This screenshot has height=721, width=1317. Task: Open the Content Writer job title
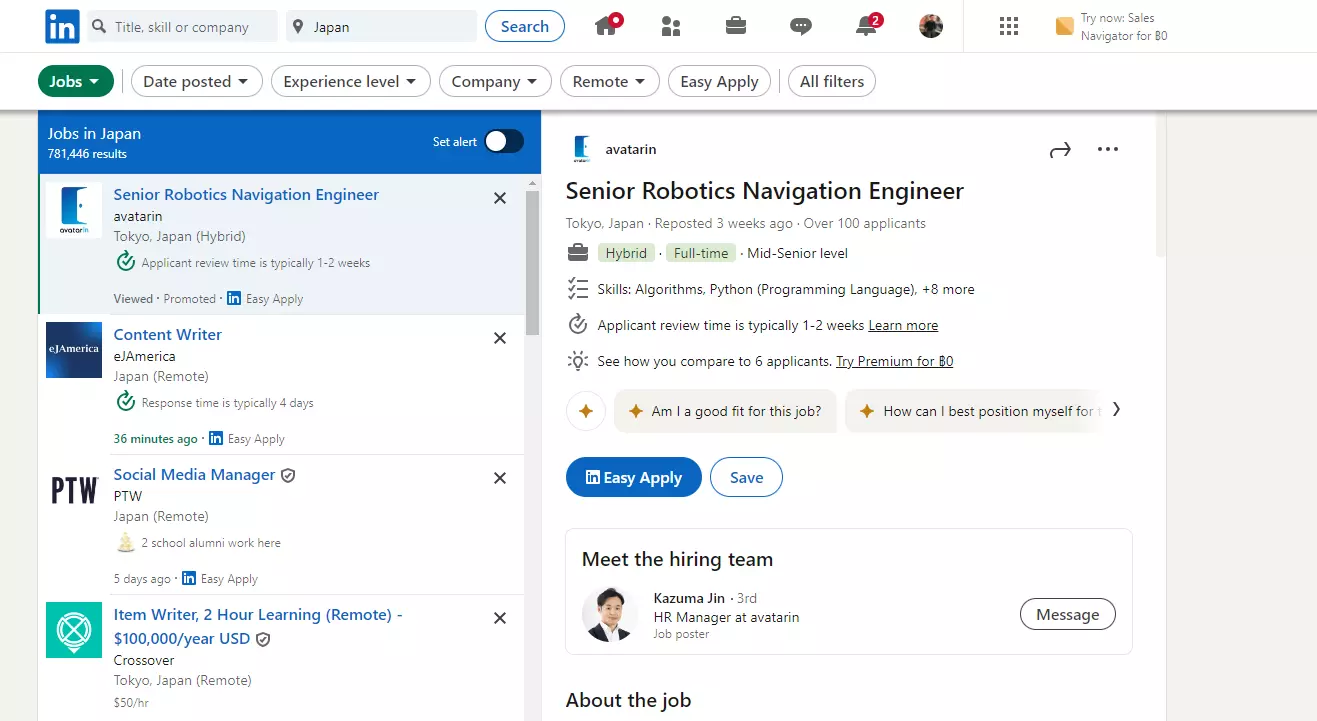168,335
